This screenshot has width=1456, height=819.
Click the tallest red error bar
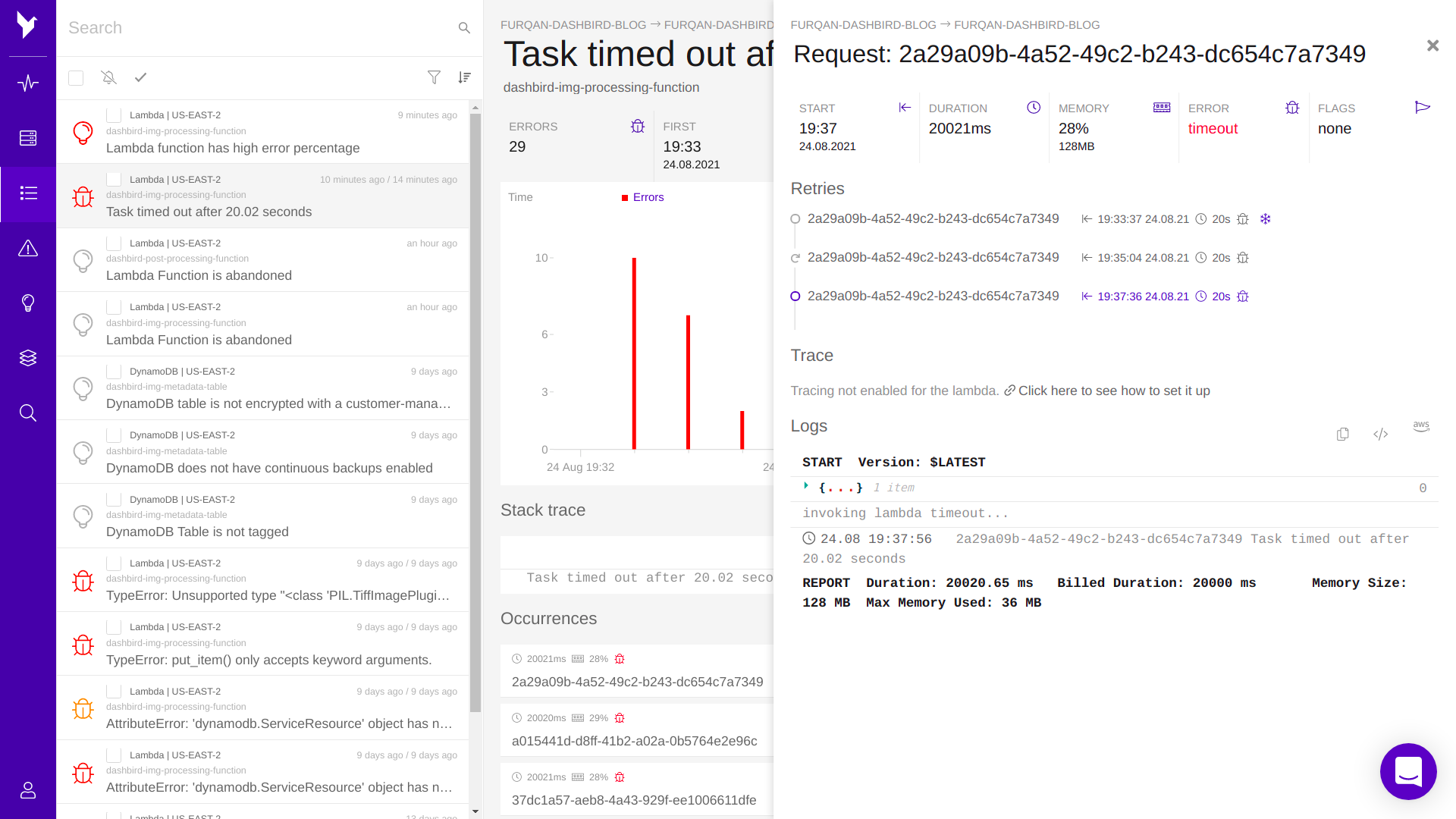click(x=634, y=353)
